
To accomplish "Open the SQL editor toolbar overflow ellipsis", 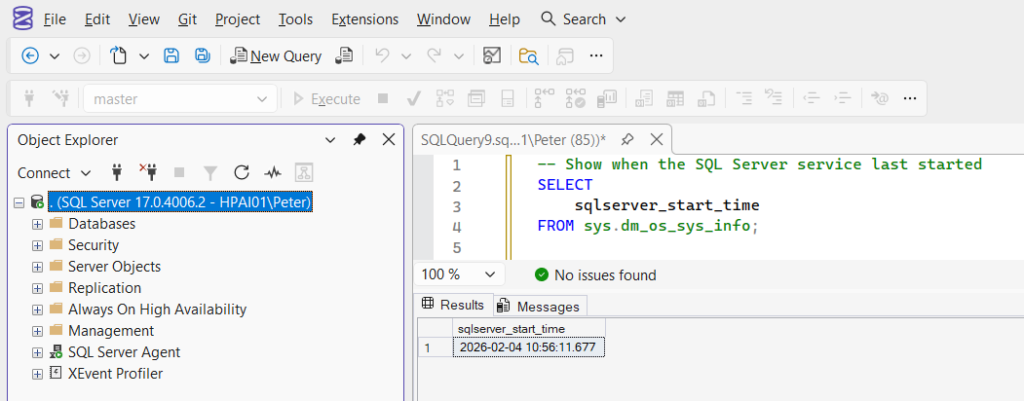I will 910,99.
